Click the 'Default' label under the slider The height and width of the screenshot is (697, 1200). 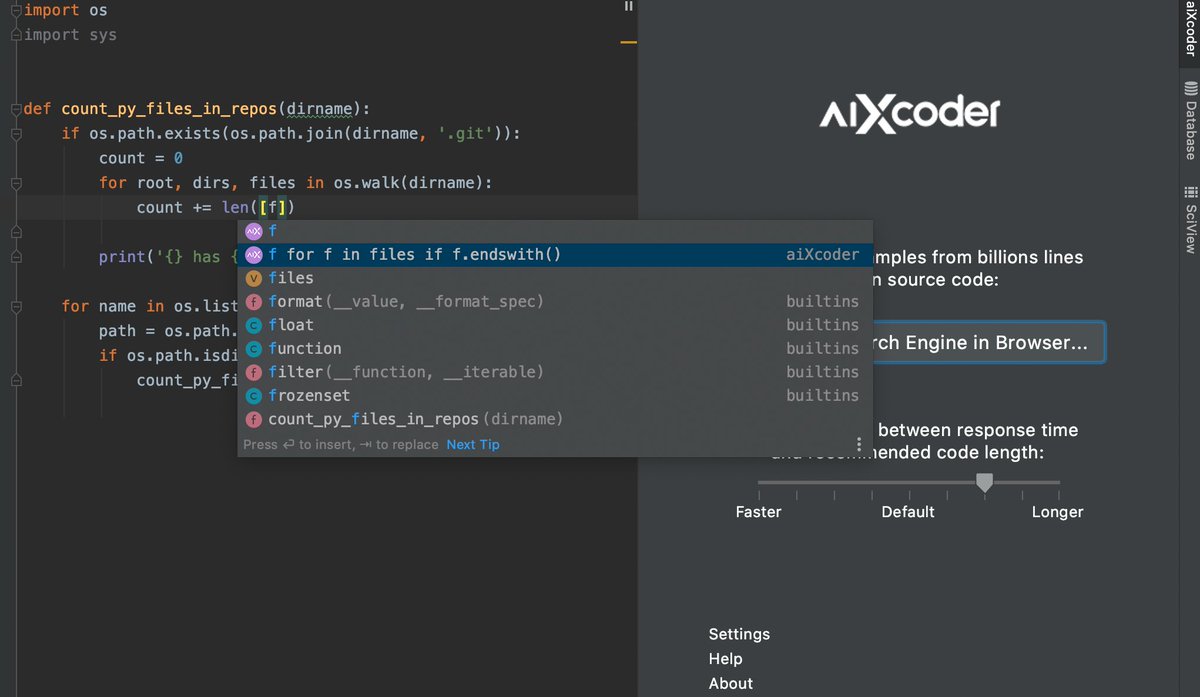tap(908, 512)
